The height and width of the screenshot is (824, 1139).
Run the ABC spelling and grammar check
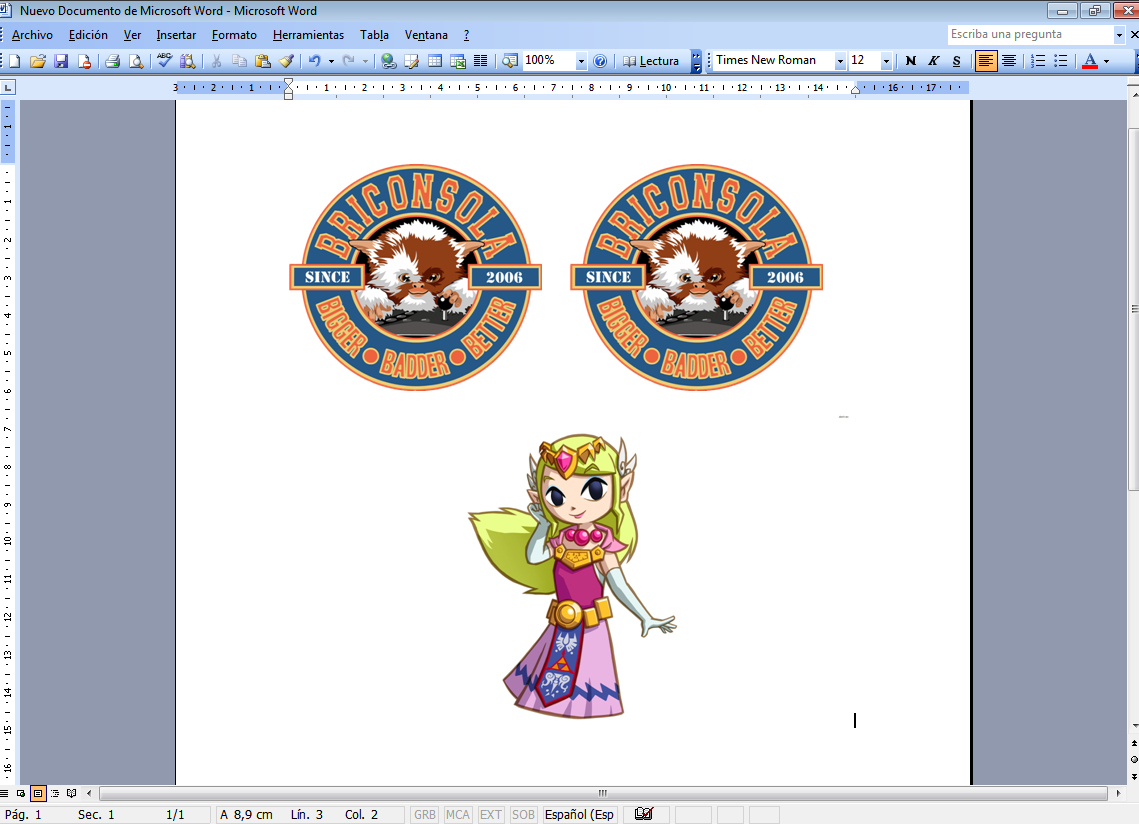[164, 61]
